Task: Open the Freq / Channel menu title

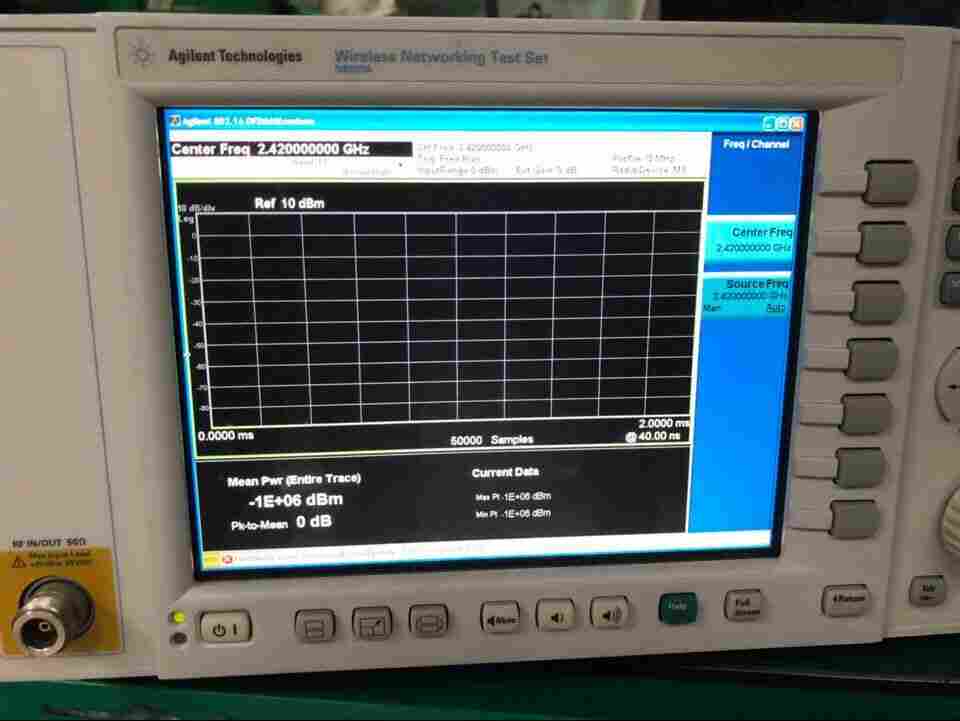Action: point(756,144)
